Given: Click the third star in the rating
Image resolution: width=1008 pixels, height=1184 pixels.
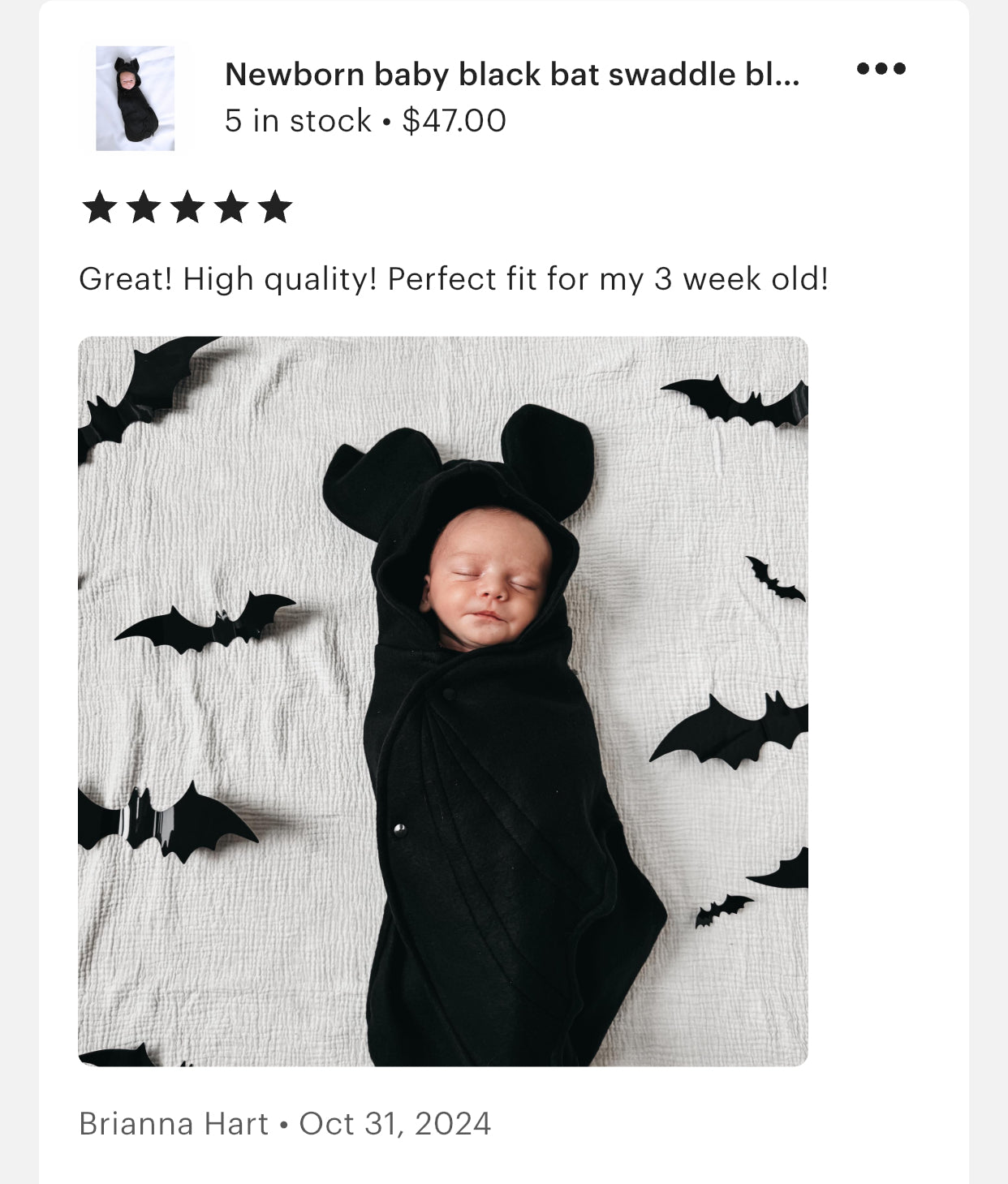Looking at the screenshot, I should [187, 208].
